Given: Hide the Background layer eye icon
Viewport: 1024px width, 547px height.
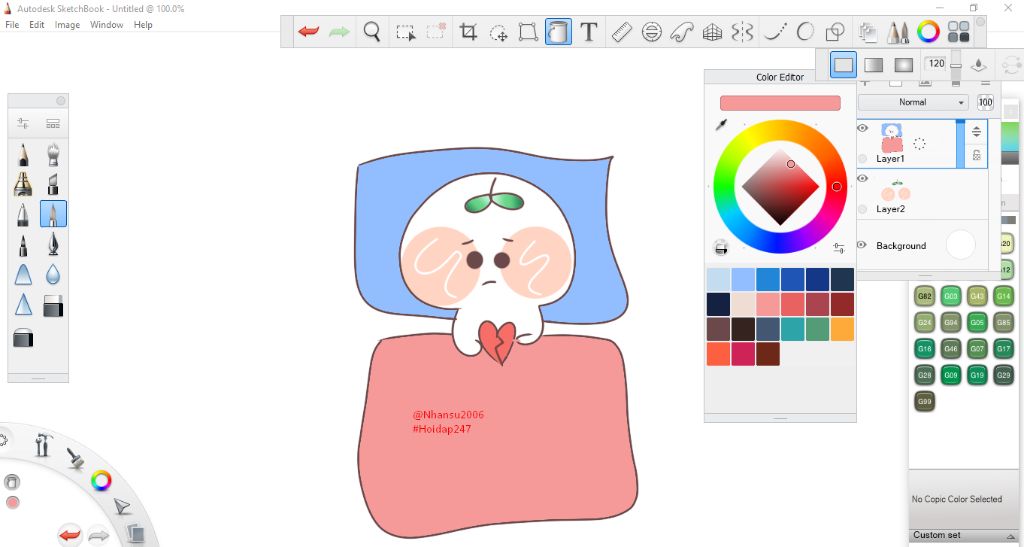Looking at the screenshot, I should (x=861, y=245).
